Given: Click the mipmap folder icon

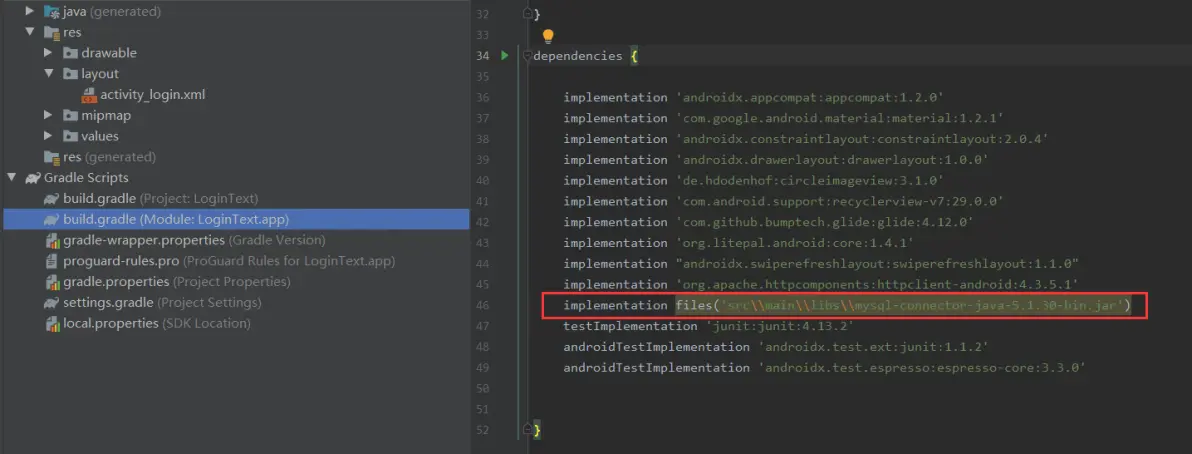Looking at the screenshot, I should [70, 116].
